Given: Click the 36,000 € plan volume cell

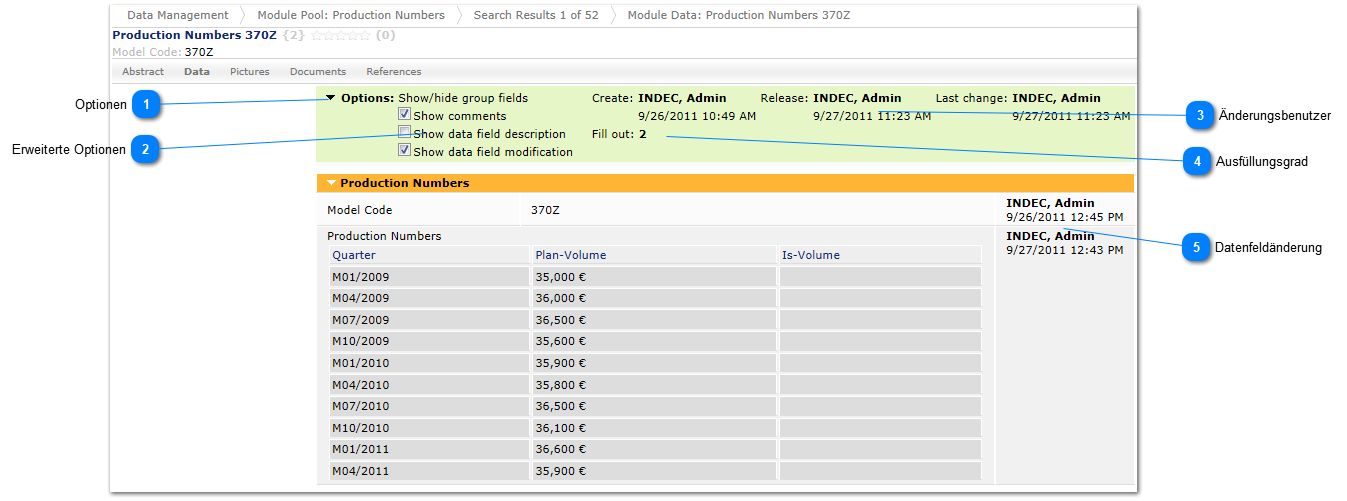Looking at the screenshot, I should [653, 298].
